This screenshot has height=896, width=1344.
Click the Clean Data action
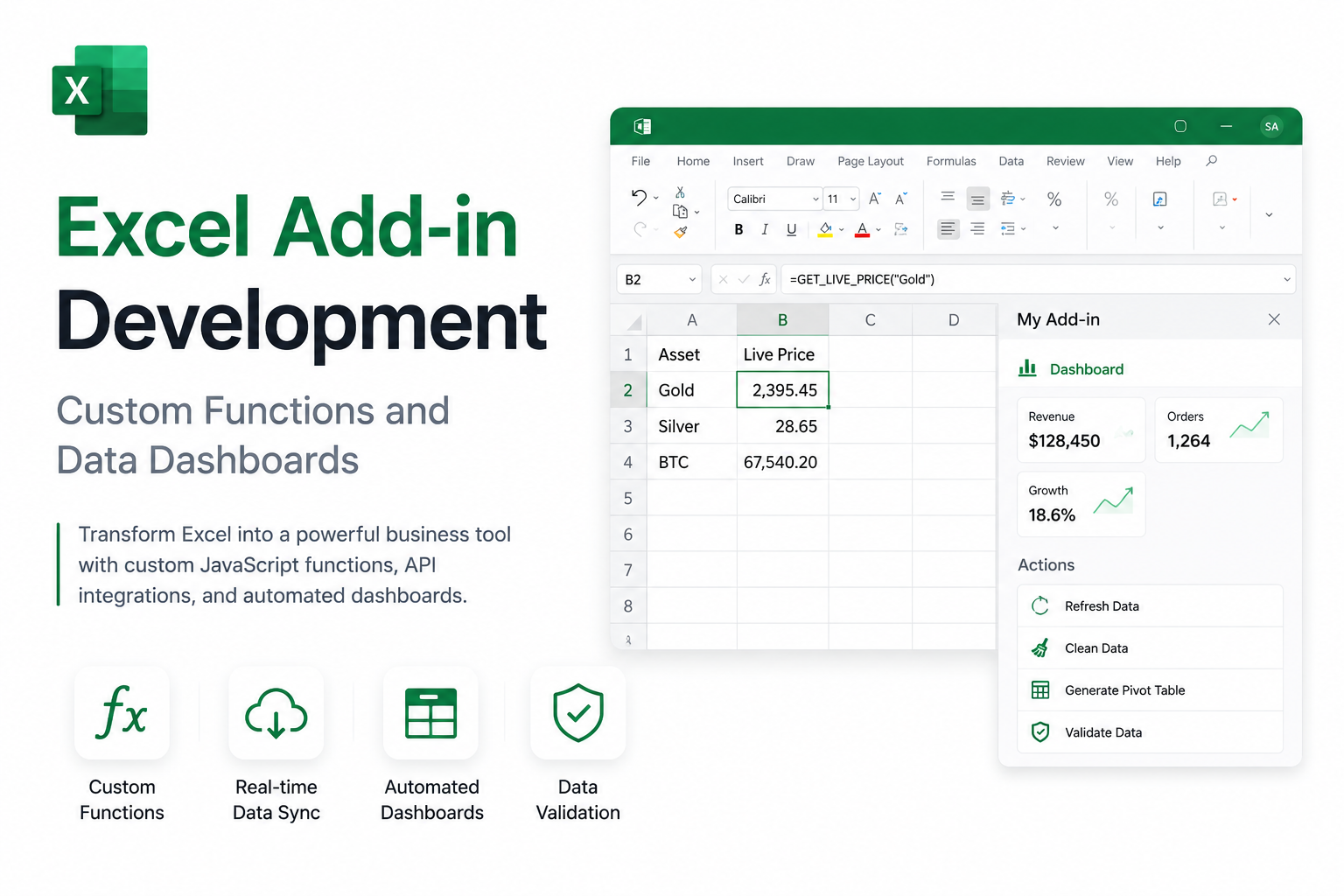click(1150, 648)
